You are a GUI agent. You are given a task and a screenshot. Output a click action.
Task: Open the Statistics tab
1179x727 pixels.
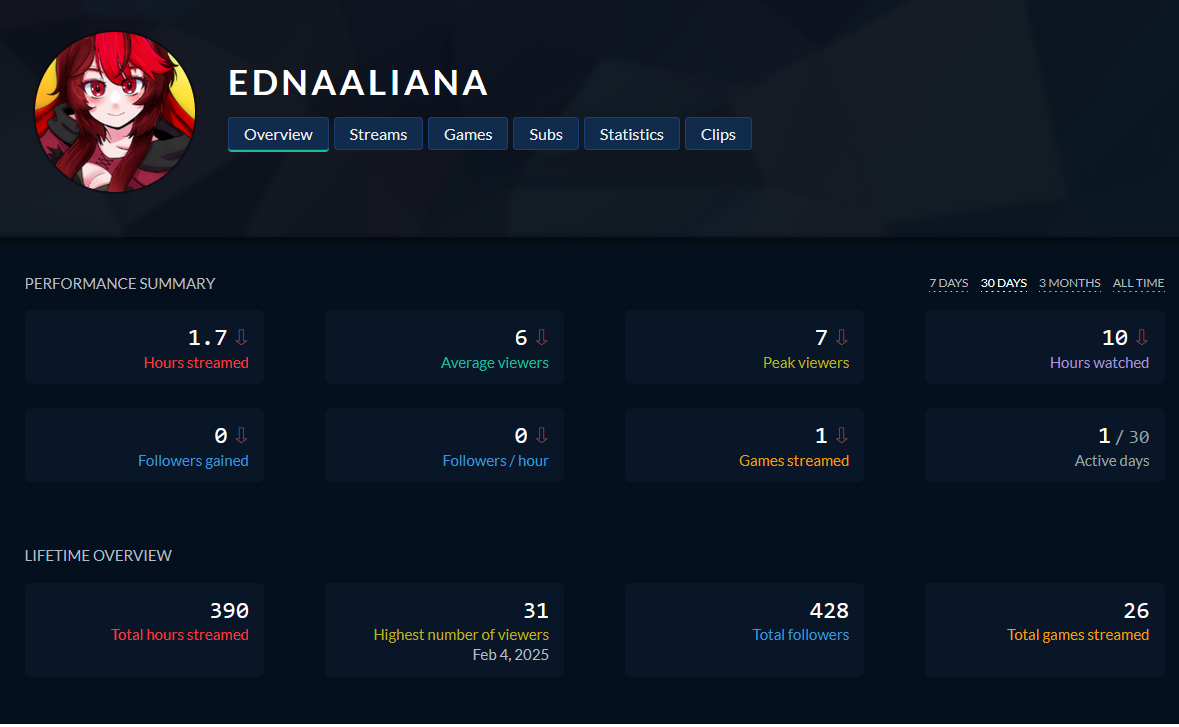[632, 134]
